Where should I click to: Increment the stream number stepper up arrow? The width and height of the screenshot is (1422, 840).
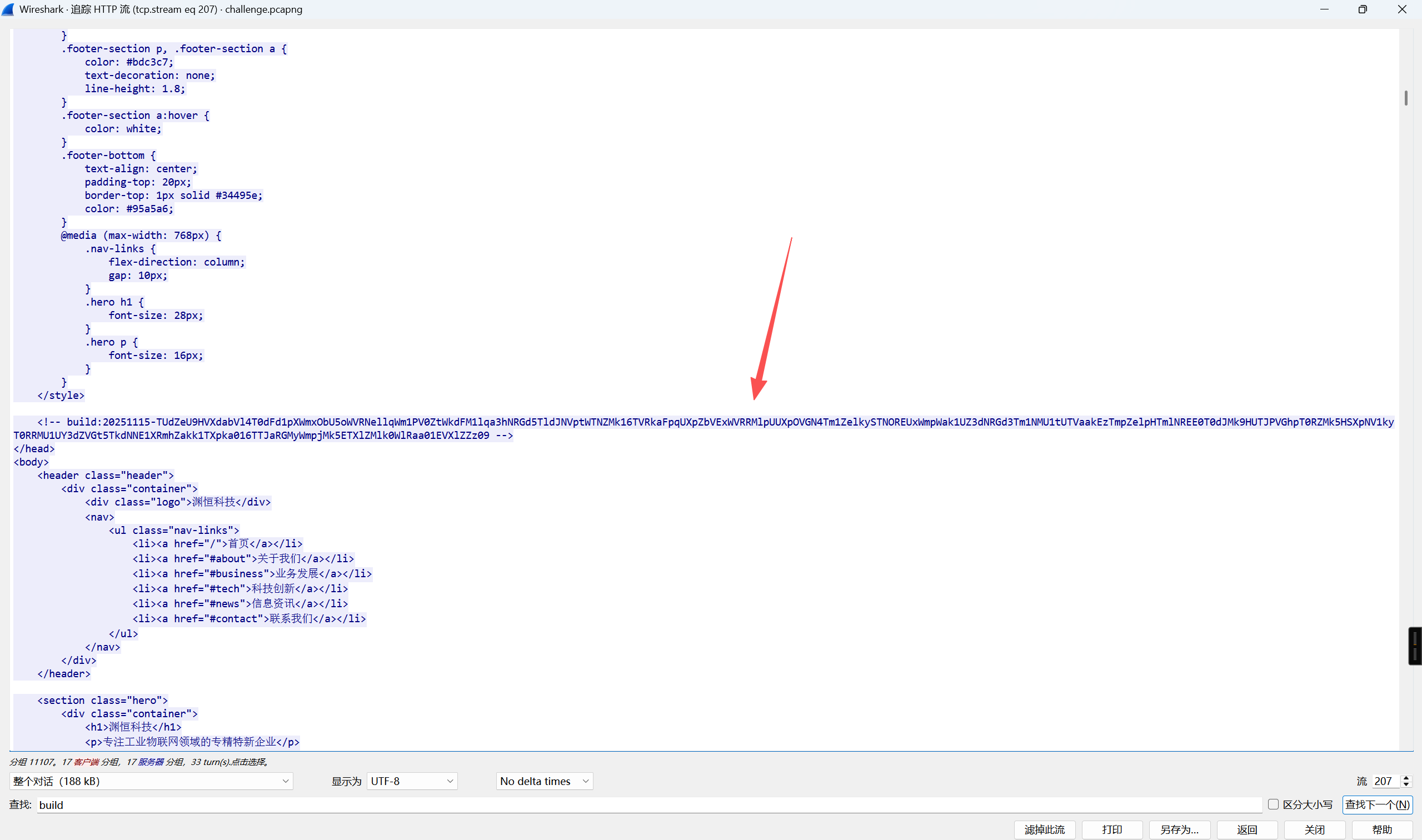[x=1406, y=778]
